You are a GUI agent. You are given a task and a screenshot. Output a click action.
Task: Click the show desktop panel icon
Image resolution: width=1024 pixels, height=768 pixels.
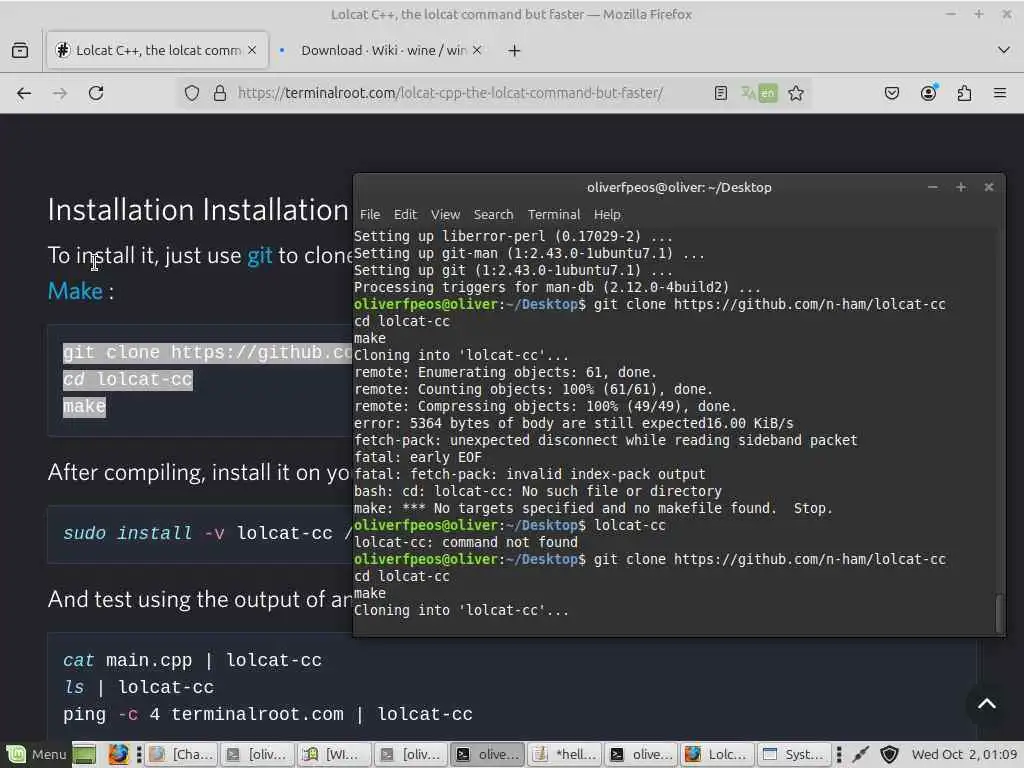click(x=84, y=754)
